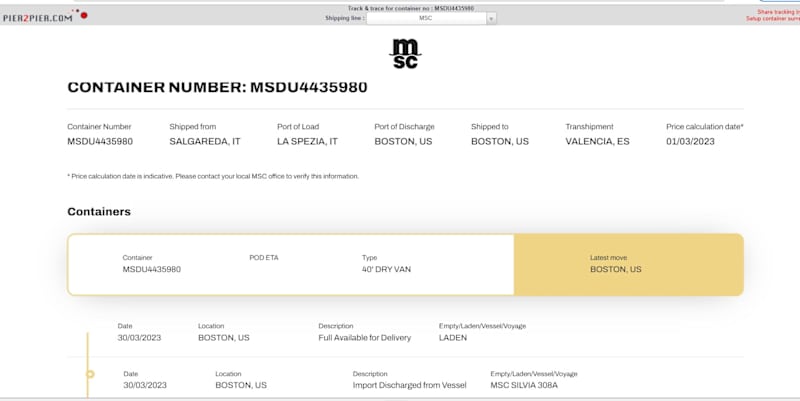Select 'BOSTON, US' under Latest move
Screen dimensions: 800x401
616,269
